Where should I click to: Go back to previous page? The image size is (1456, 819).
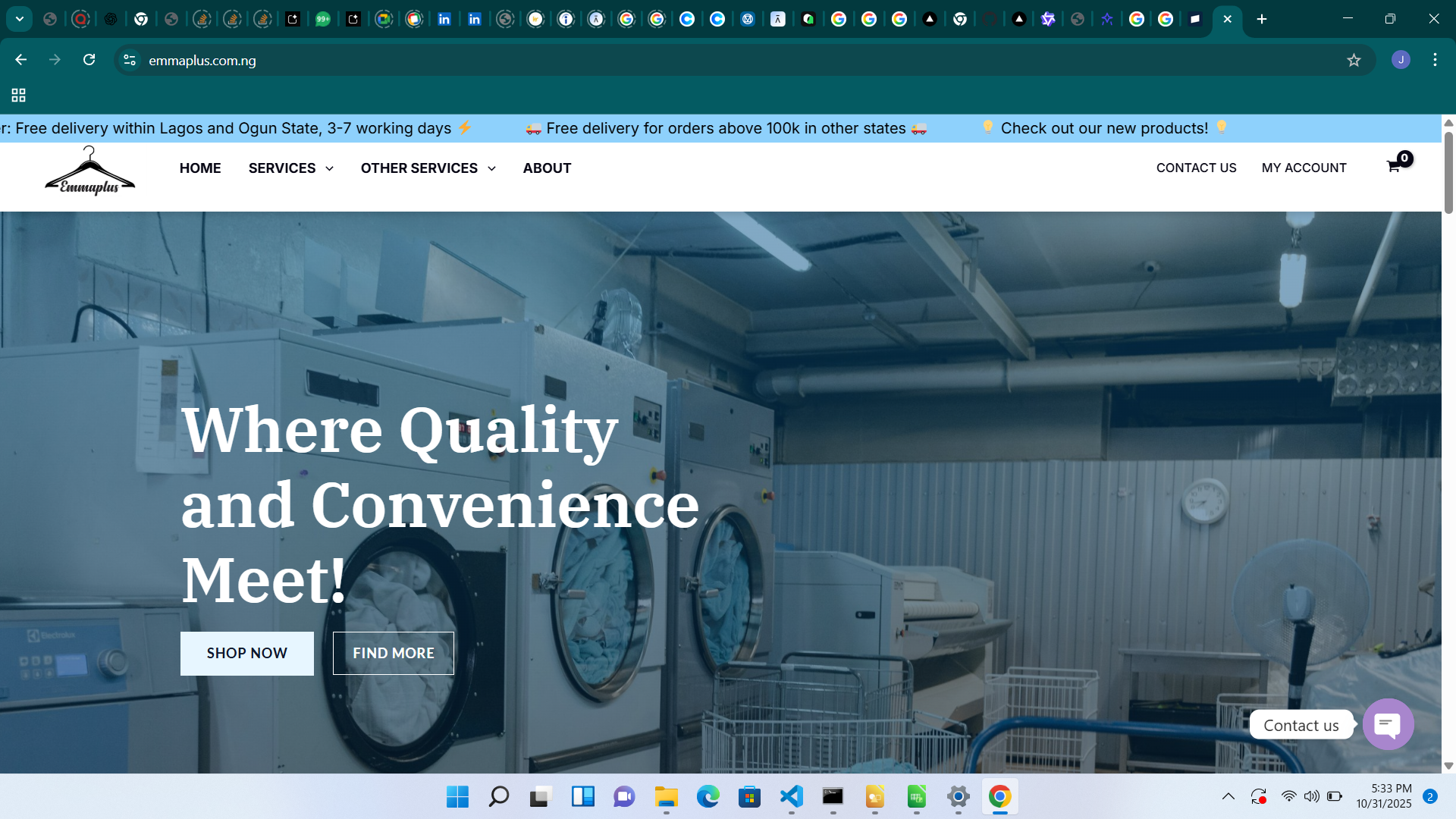pyautogui.click(x=20, y=60)
